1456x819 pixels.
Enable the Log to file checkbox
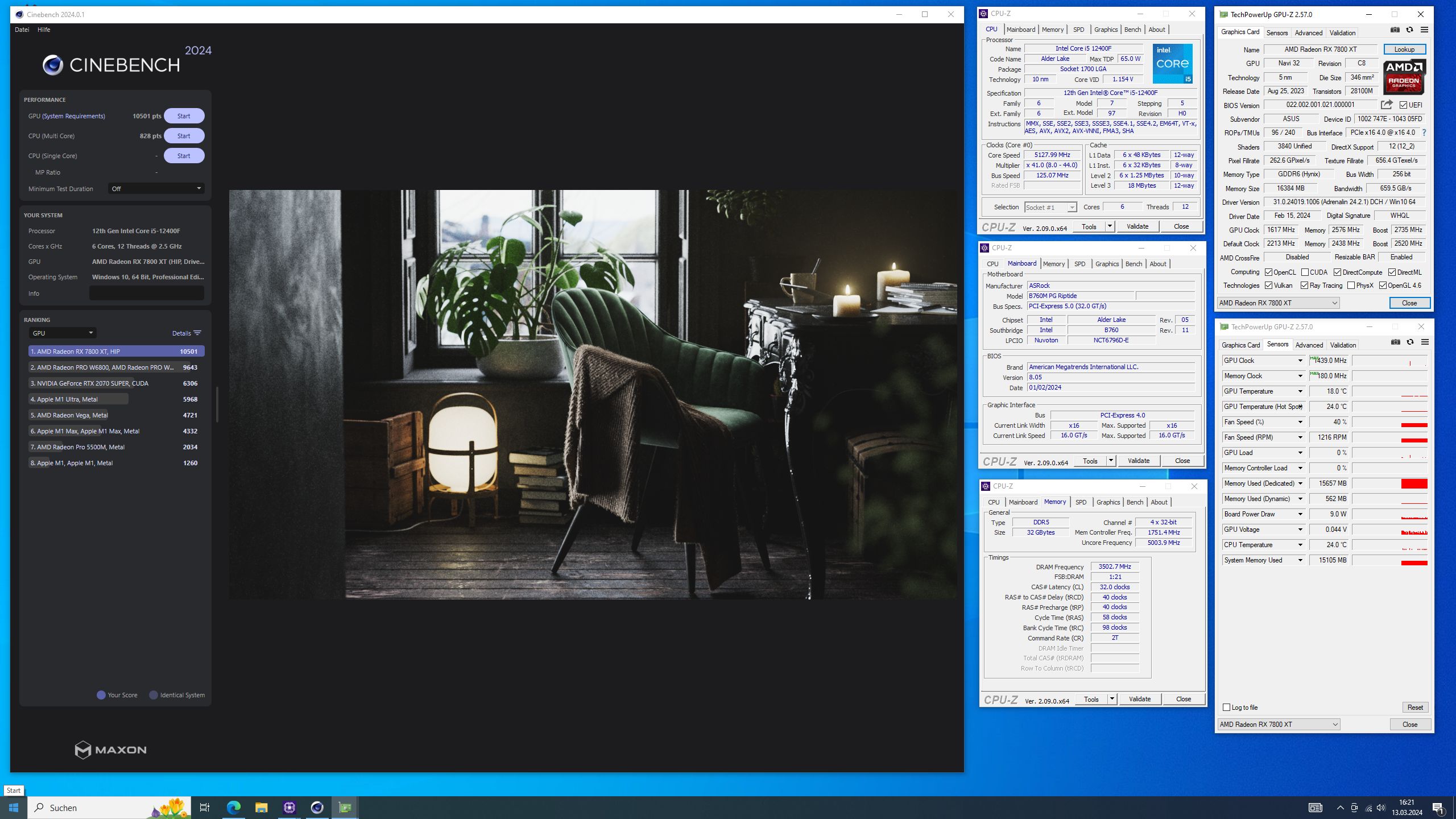pyautogui.click(x=1226, y=708)
